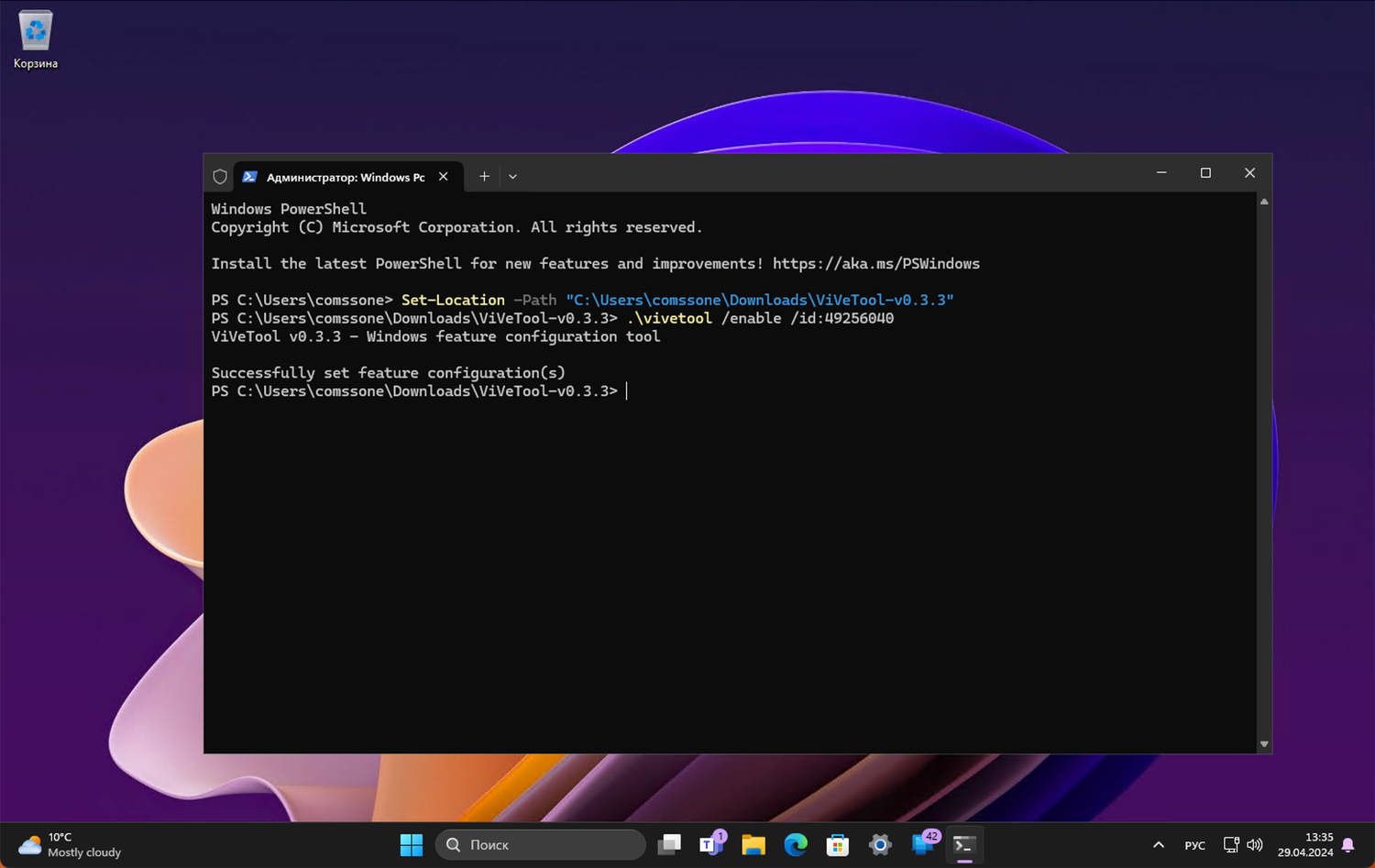Open the notification bell in system tray
Viewport: 1375px width, 868px height.
(1347, 844)
